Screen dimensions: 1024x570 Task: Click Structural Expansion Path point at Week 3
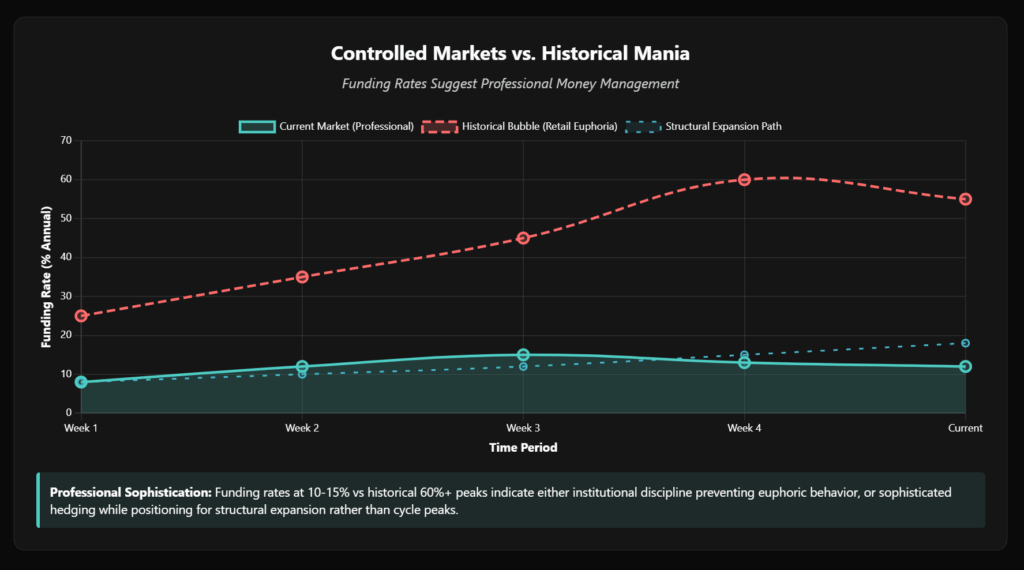click(523, 367)
